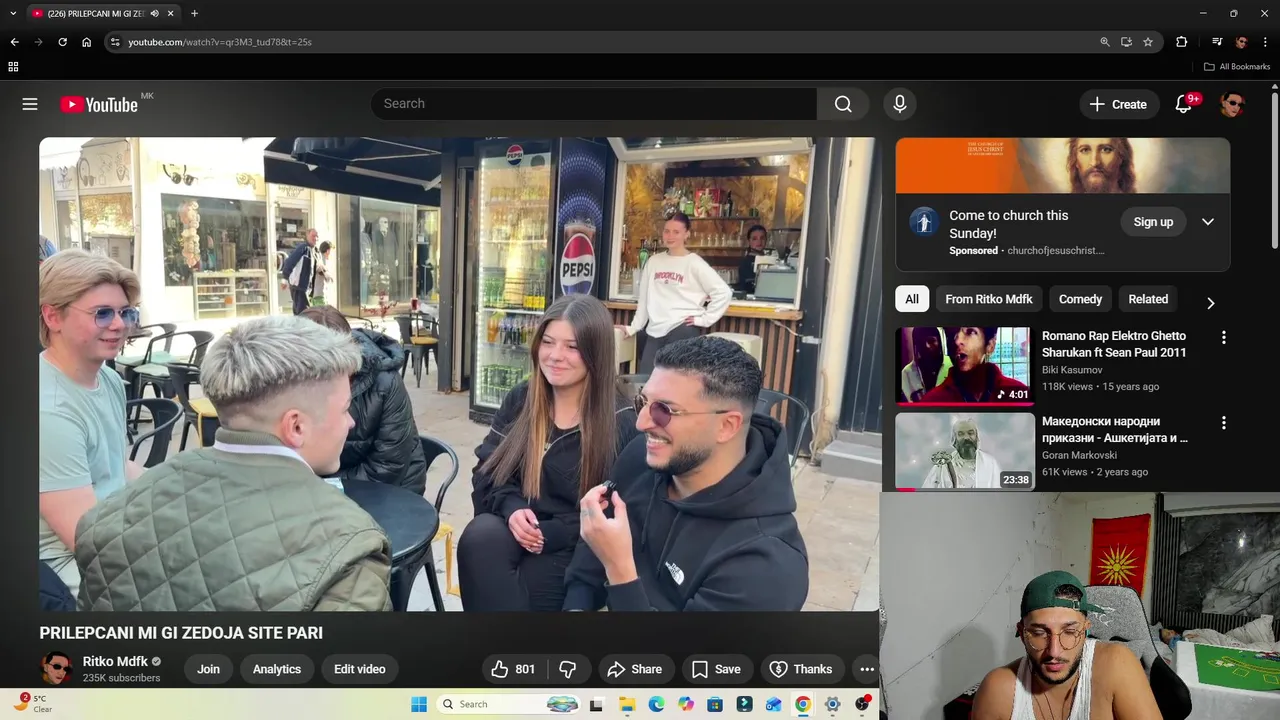Screen dimensions: 1280x720
Task: Select the Comedy filter chip
Action: (x=1080, y=299)
